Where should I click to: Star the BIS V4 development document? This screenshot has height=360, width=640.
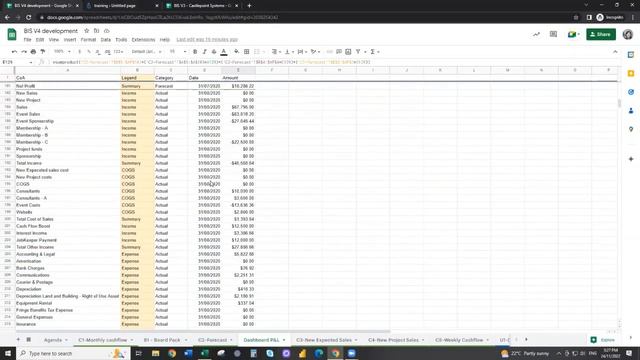point(87,31)
